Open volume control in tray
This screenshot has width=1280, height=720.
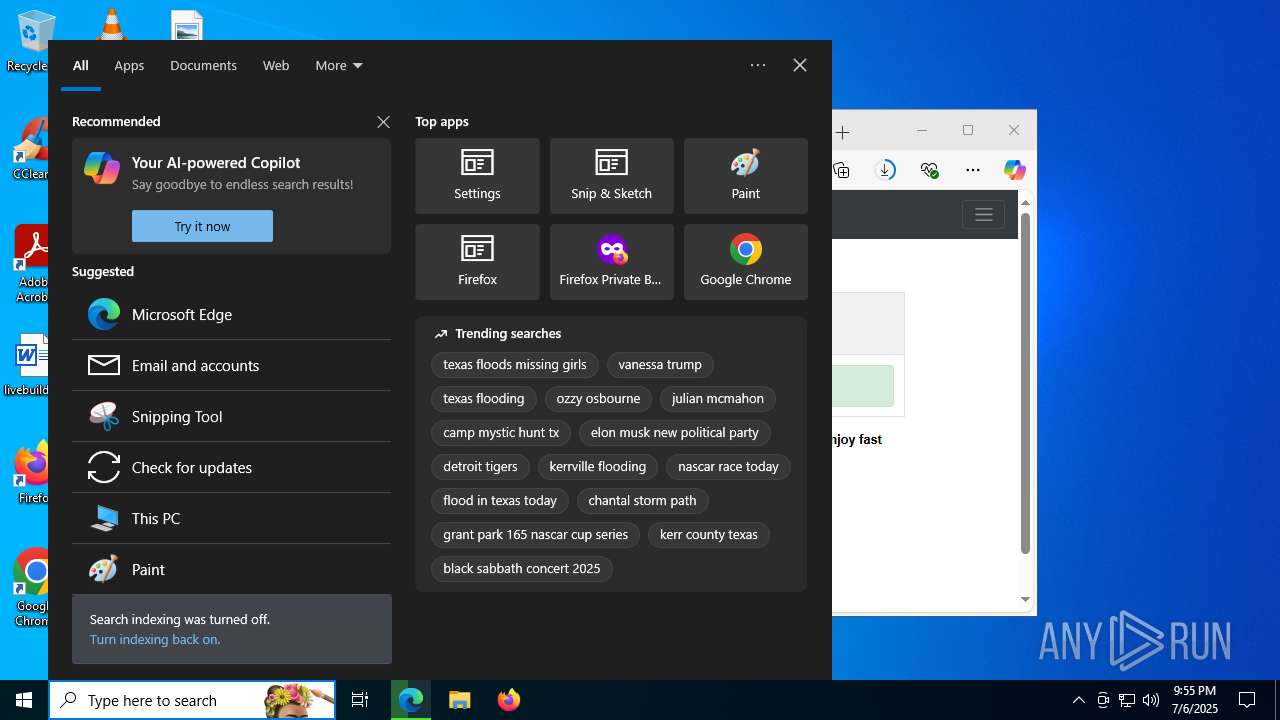point(1151,700)
